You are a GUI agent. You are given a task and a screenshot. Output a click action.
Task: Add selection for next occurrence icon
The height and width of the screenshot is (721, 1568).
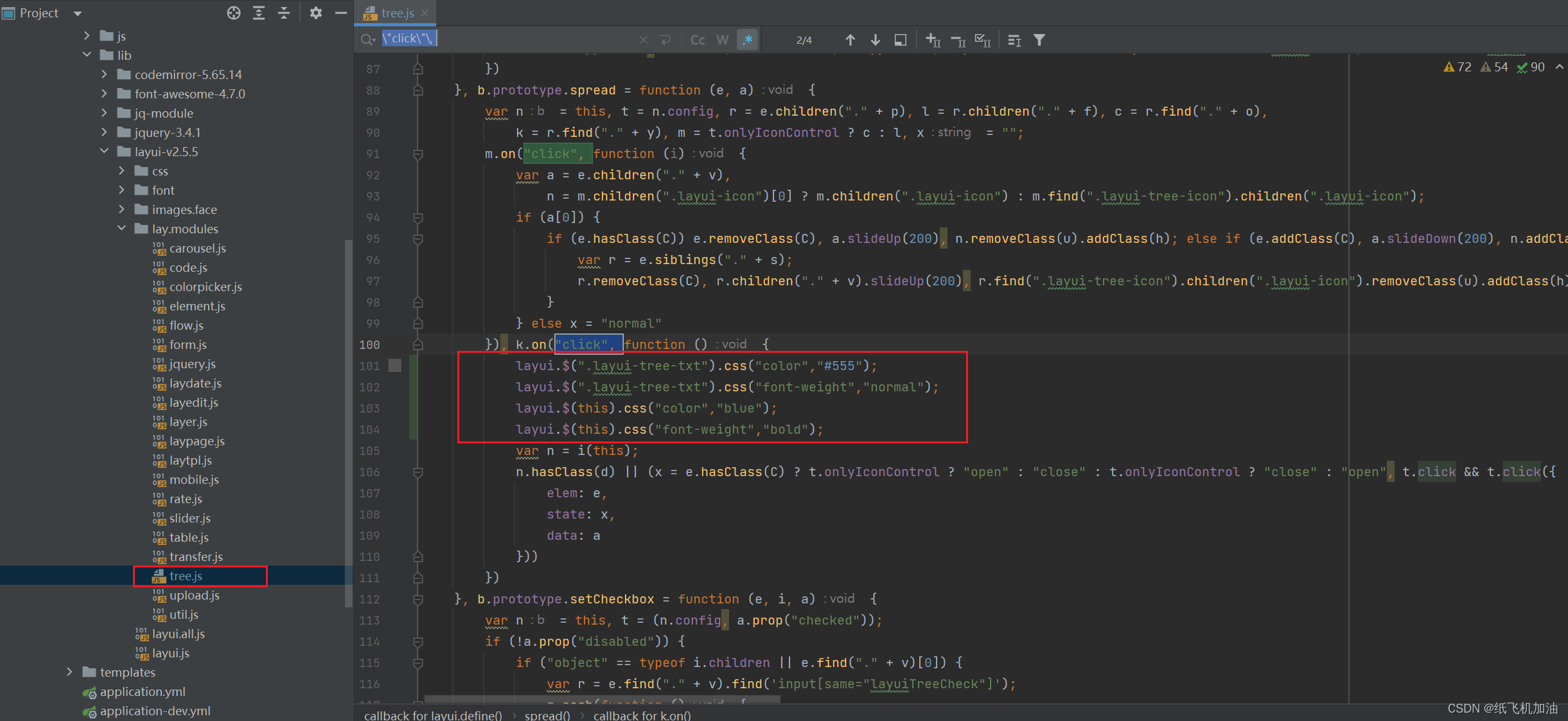[x=933, y=40]
